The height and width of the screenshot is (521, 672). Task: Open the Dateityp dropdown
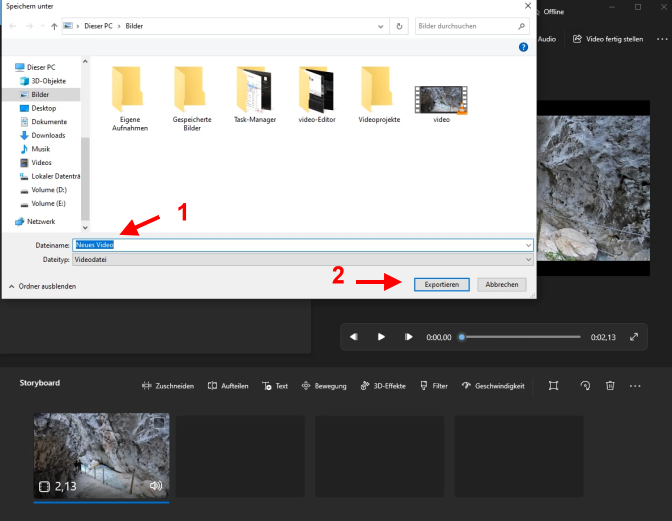click(527, 259)
